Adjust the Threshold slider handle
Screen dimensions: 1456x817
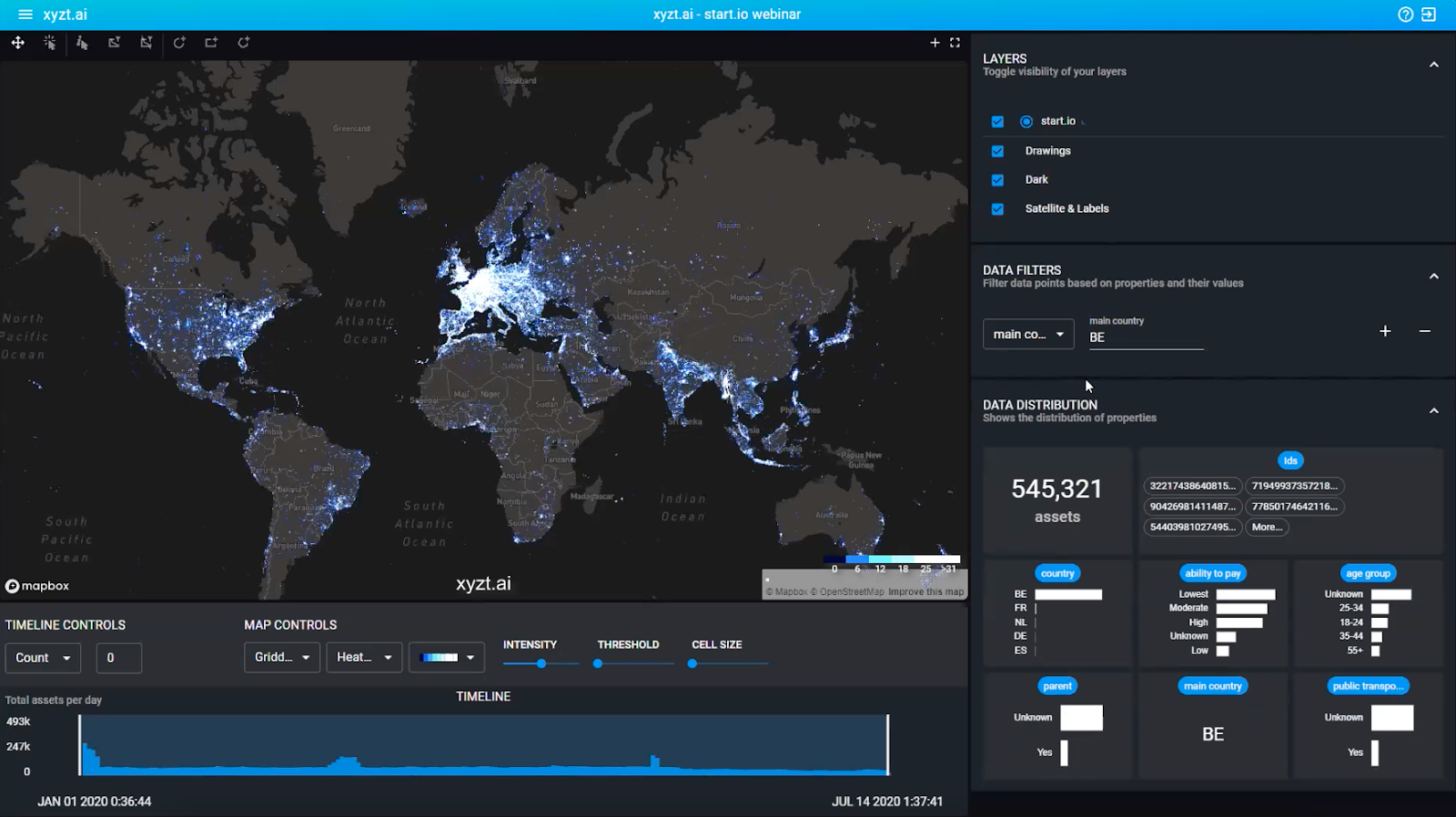[x=598, y=664]
